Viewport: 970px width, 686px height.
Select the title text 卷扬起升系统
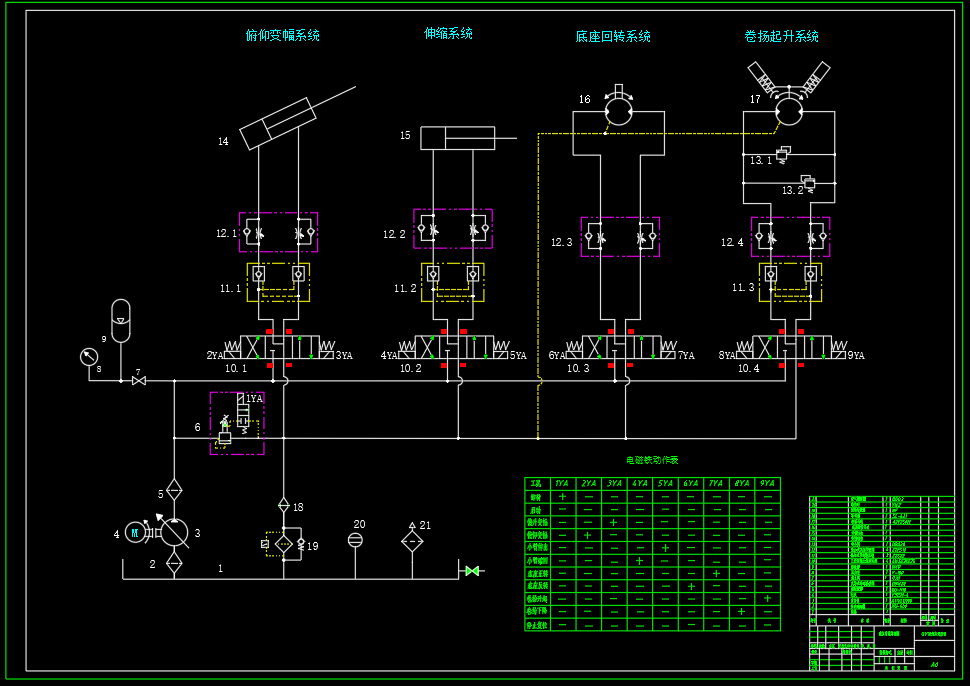(782, 36)
